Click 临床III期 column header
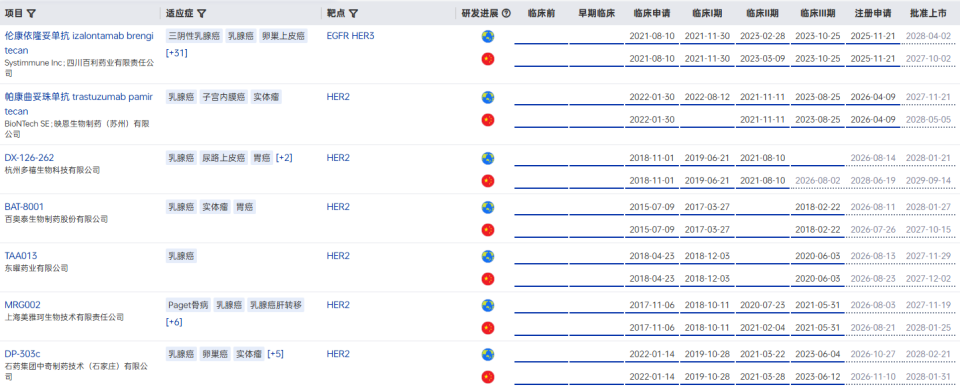The height and width of the screenshot is (389, 960). click(x=817, y=13)
